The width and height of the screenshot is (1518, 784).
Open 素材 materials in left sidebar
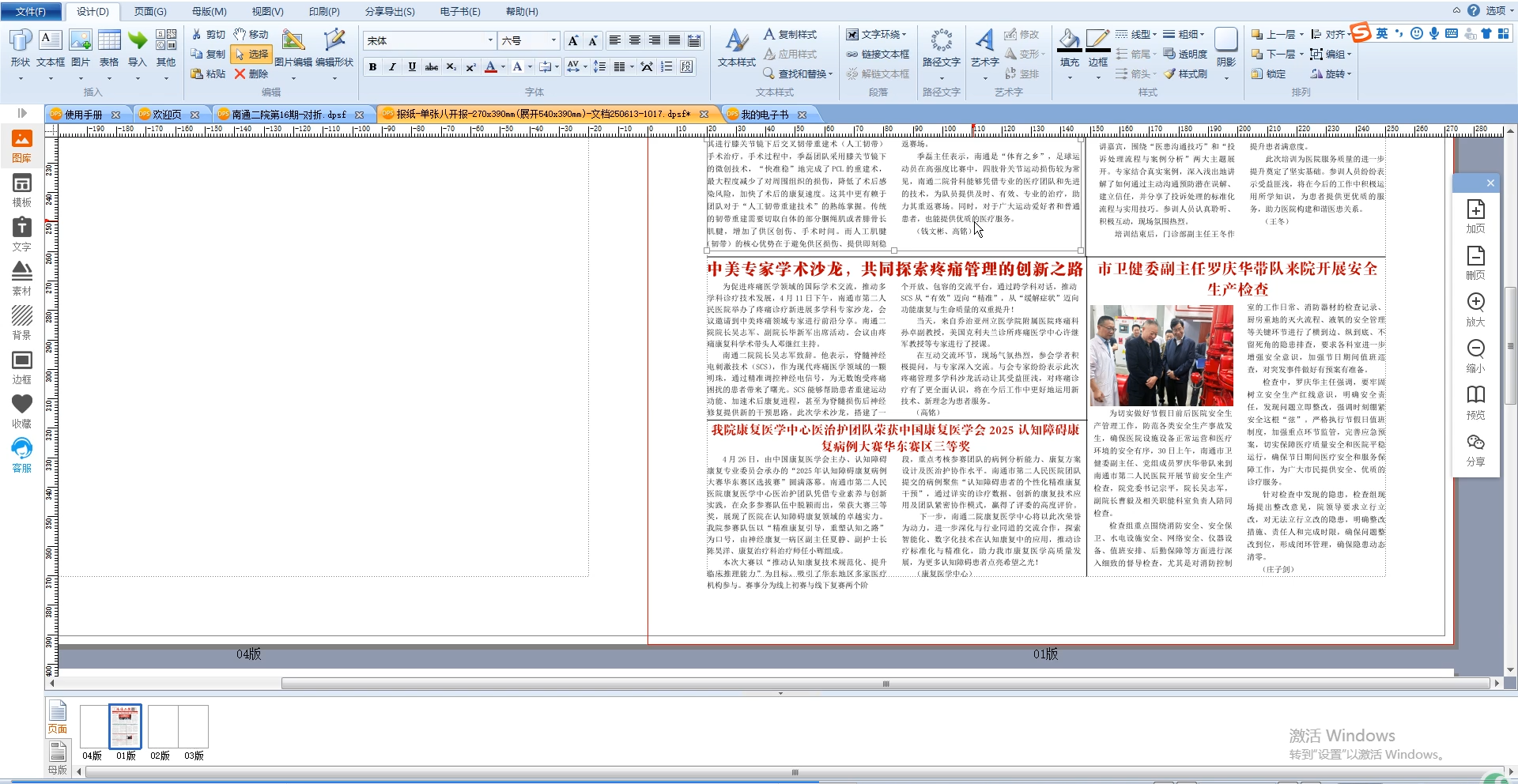(22, 279)
